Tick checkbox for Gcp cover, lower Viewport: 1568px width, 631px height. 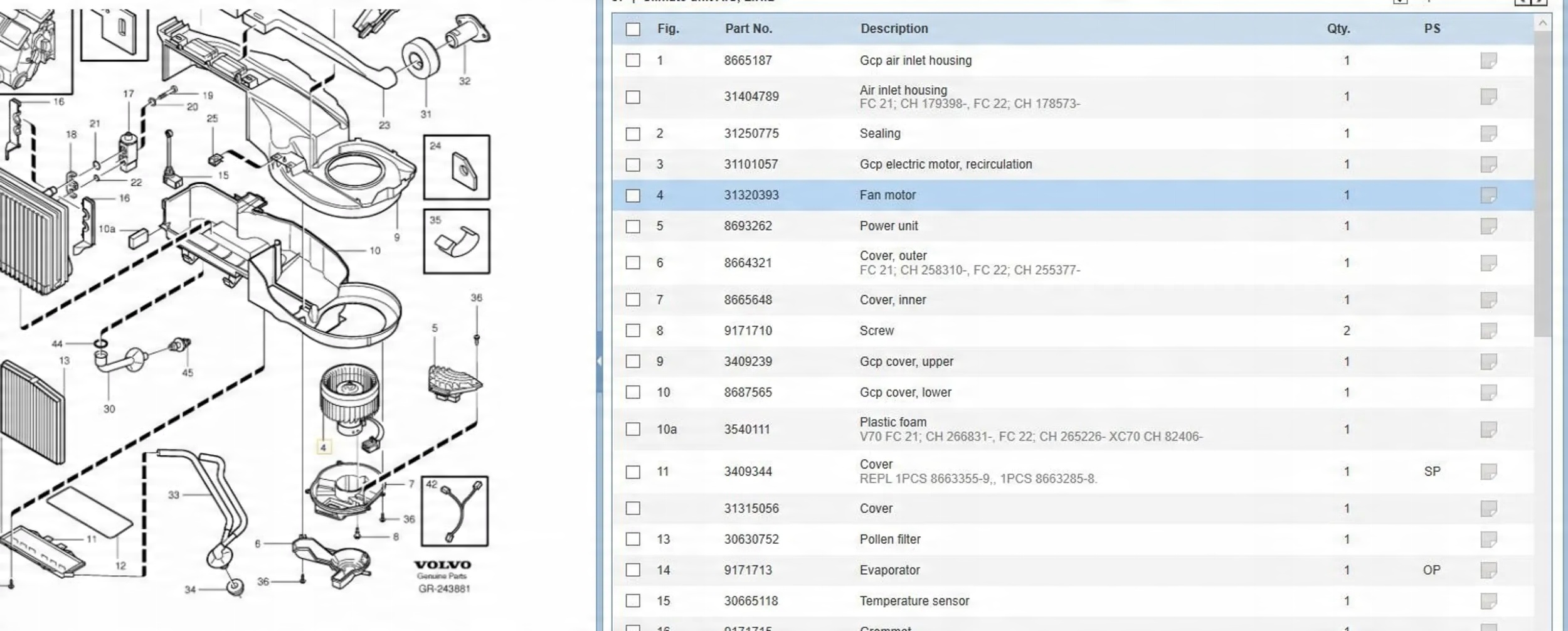633,392
